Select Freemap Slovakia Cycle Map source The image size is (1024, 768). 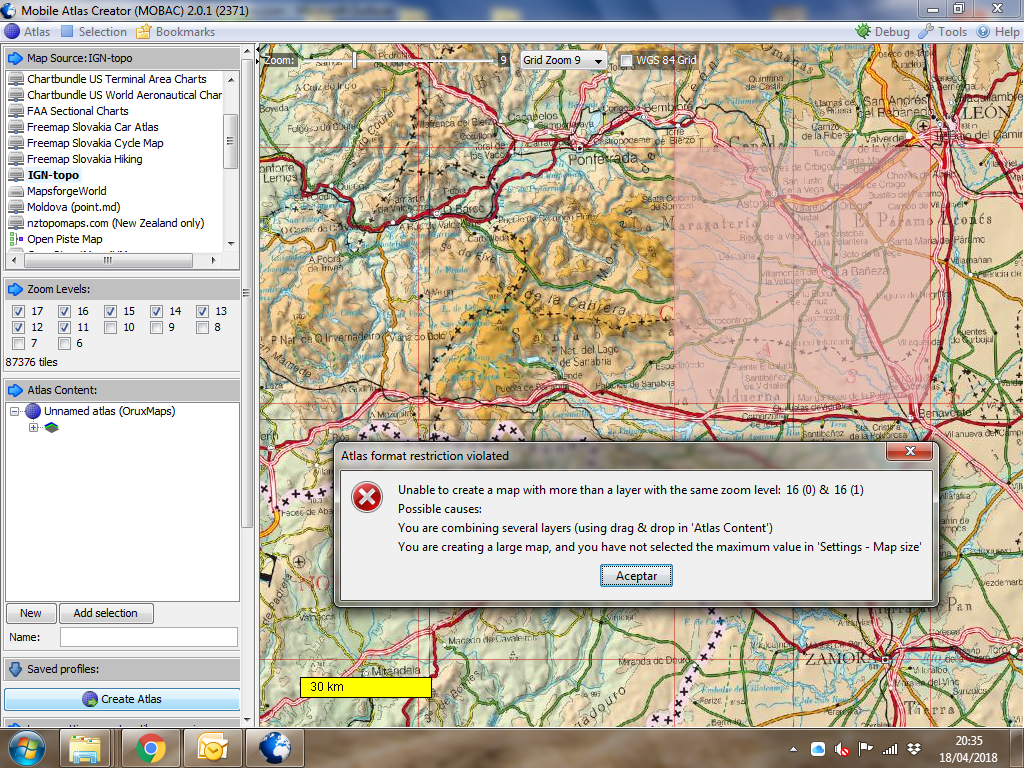[95, 143]
